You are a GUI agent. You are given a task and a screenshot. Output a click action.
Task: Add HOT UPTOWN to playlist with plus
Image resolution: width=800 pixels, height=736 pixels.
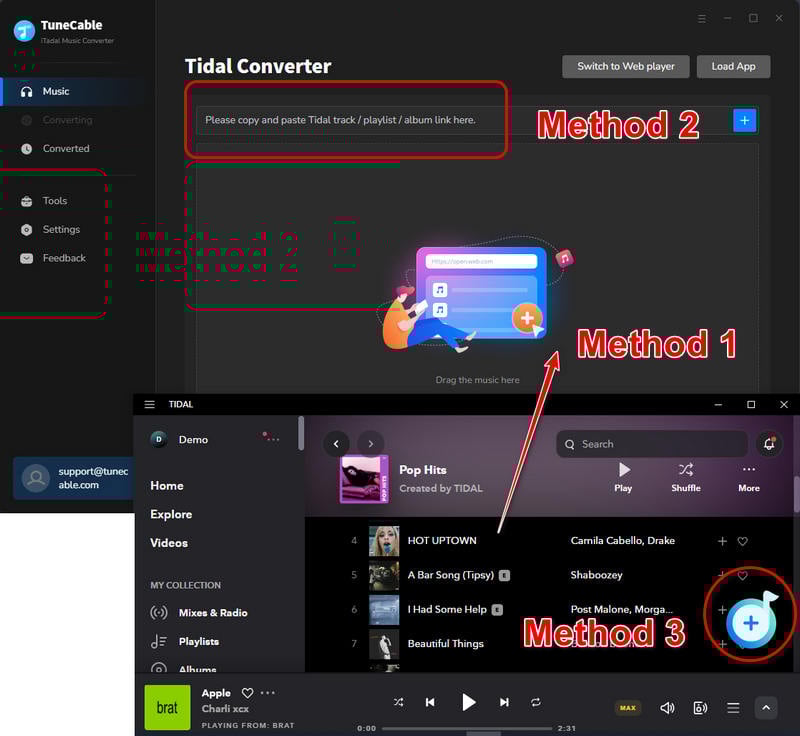[722, 541]
